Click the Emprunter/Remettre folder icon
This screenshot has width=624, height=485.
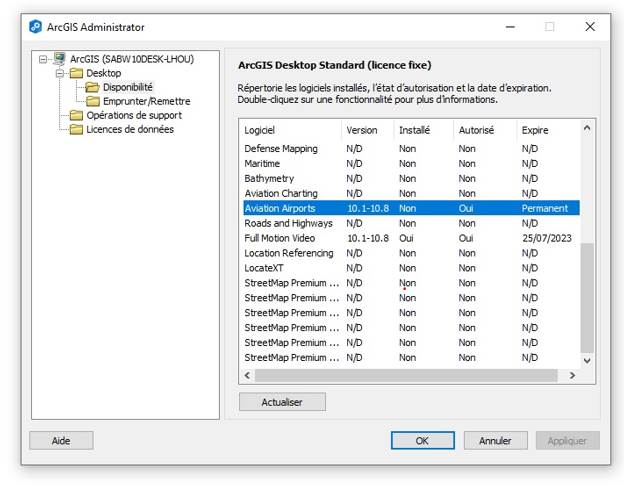coord(93,101)
